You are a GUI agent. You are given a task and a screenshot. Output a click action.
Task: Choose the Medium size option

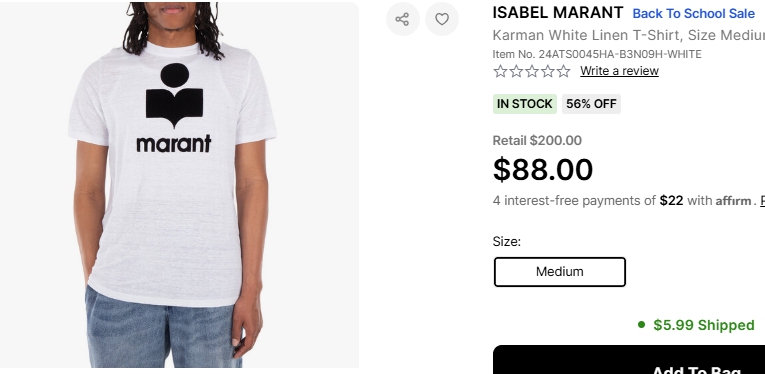[x=560, y=272]
